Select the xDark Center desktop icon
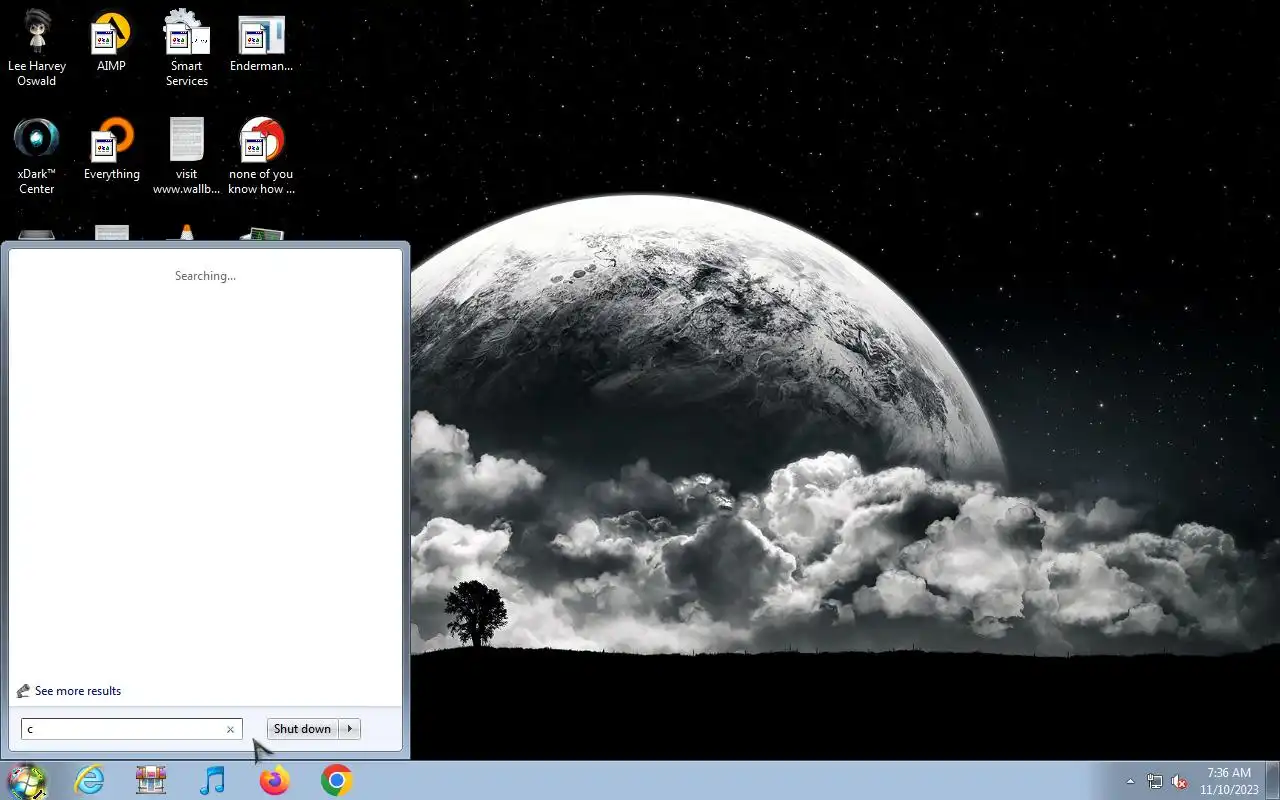Image resolution: width=1280 pixels, height=800 pixels. [x=37, y=155]
